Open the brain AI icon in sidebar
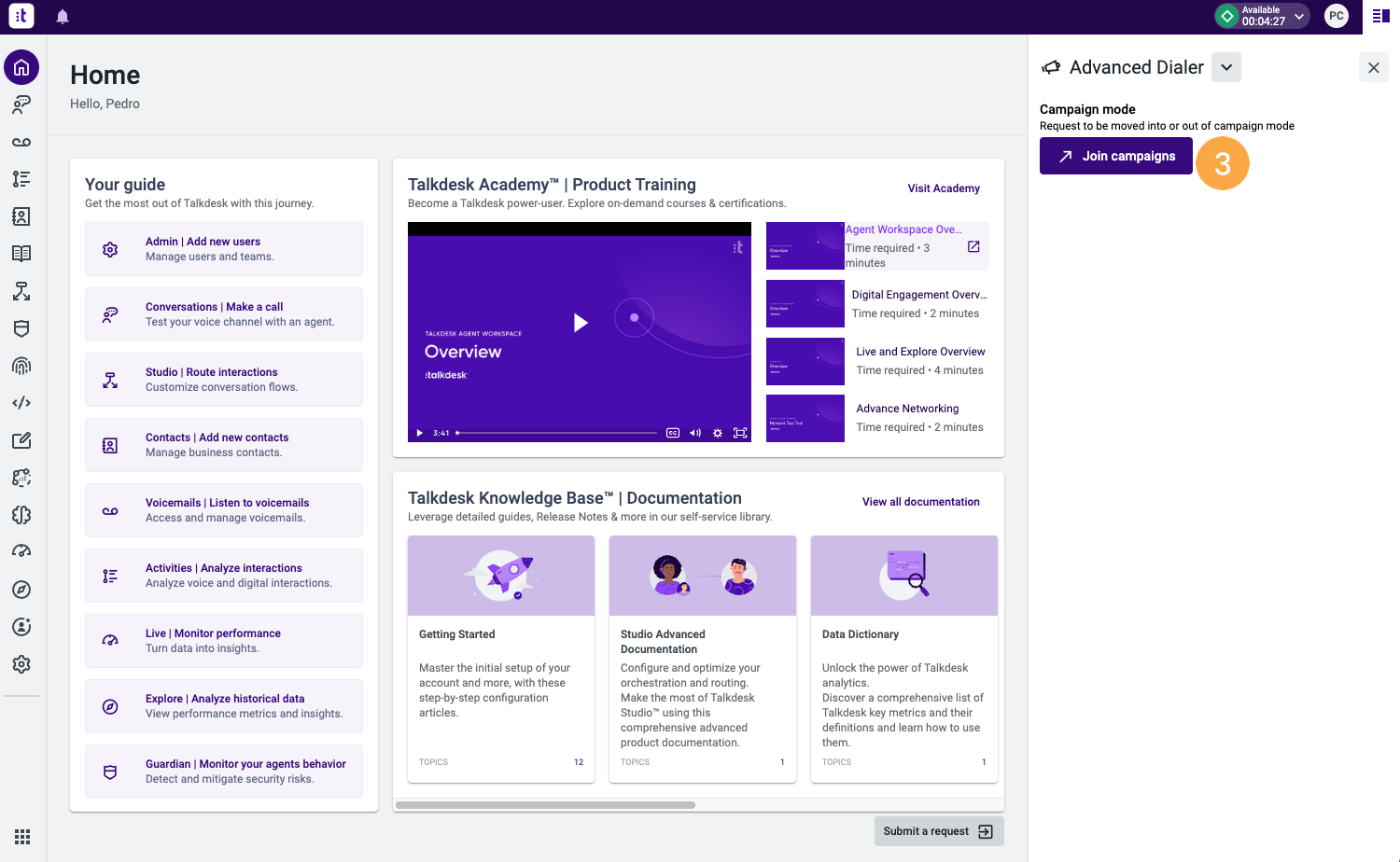Screen dimensions: 1400x862 21,515
